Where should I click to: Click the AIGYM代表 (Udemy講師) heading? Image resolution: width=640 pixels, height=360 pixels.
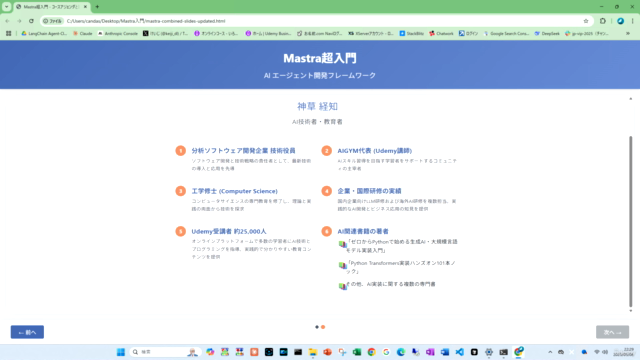[375, 151]
